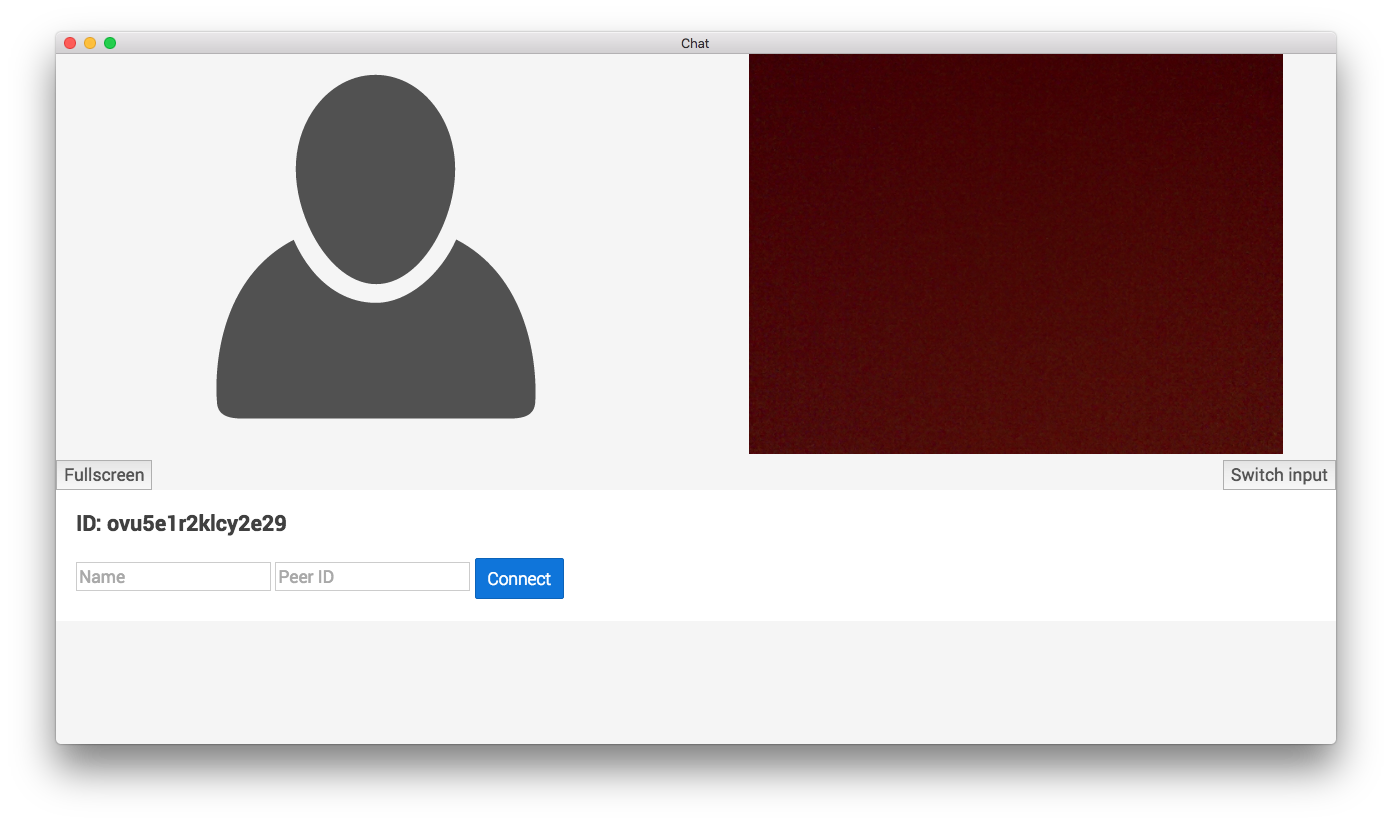The height and width of the screenshot is (824, 1392).
Task: Focus the Peer ID text field
Action: click(x=372, y=577)
